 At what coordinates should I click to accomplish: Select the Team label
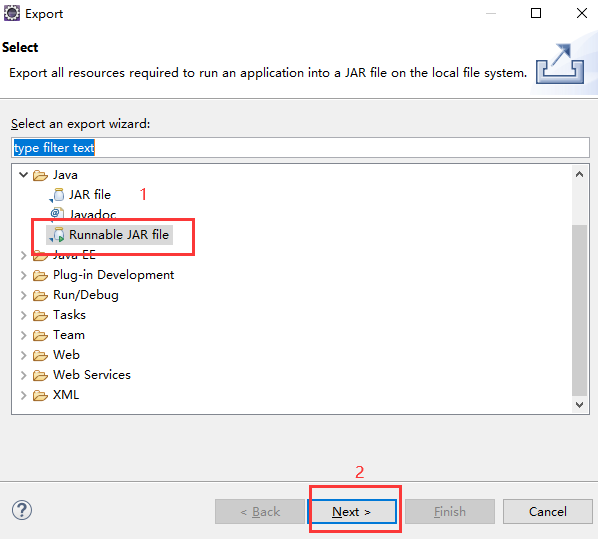pos(69,335)
